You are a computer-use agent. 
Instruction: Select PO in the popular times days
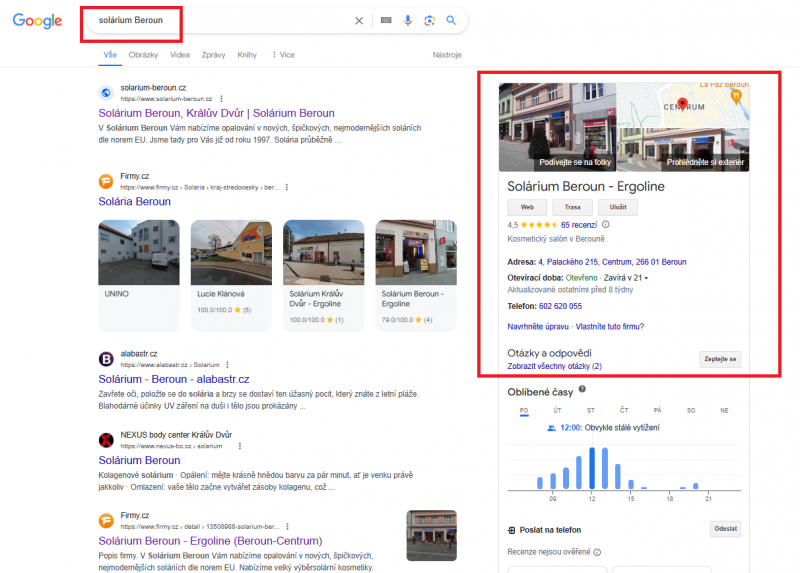[524, 411]
